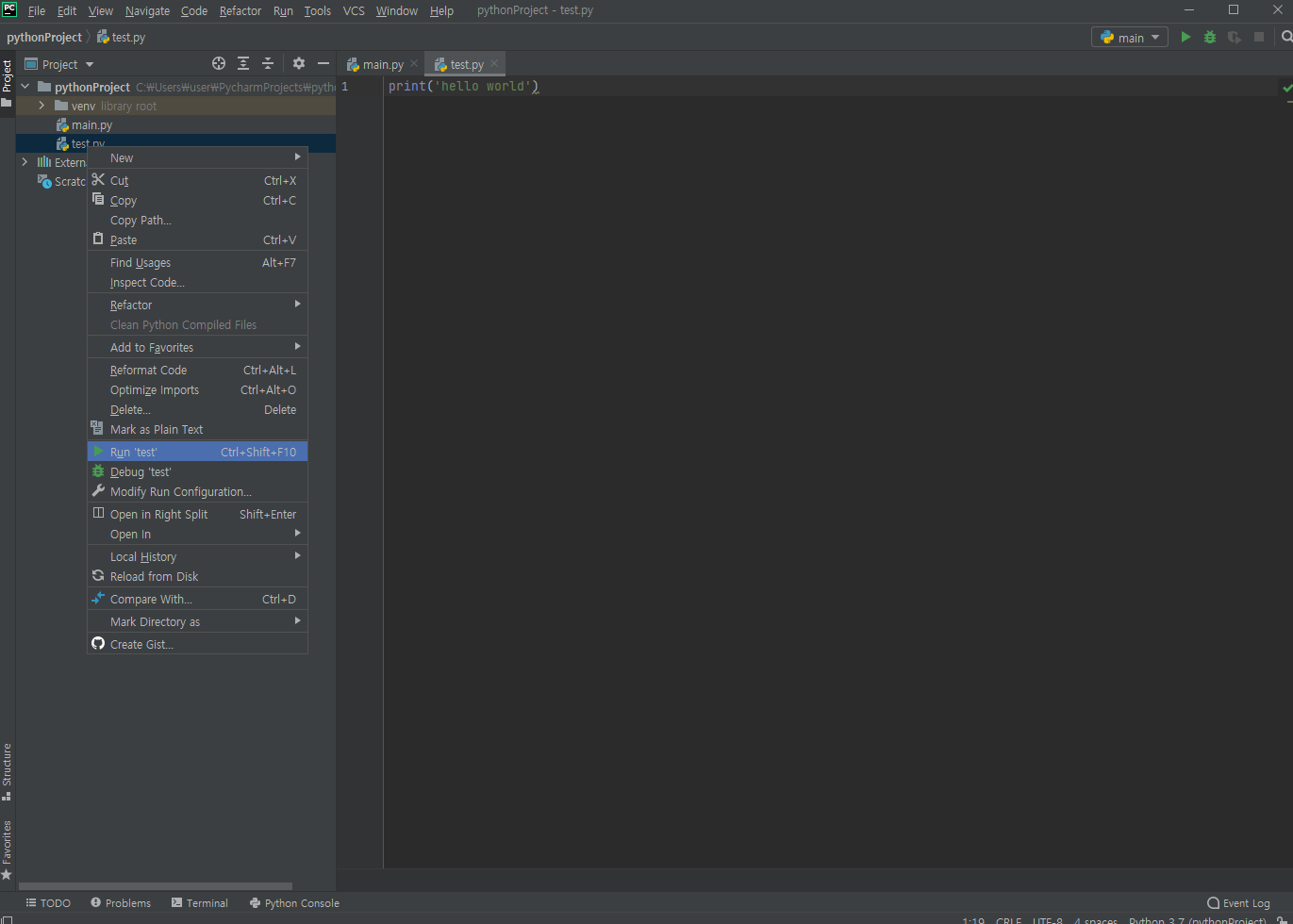The height and width of the screenshot is (924, 1293).
Task: Click Reload from Disk entry
Action: click(x=197, y=576)
